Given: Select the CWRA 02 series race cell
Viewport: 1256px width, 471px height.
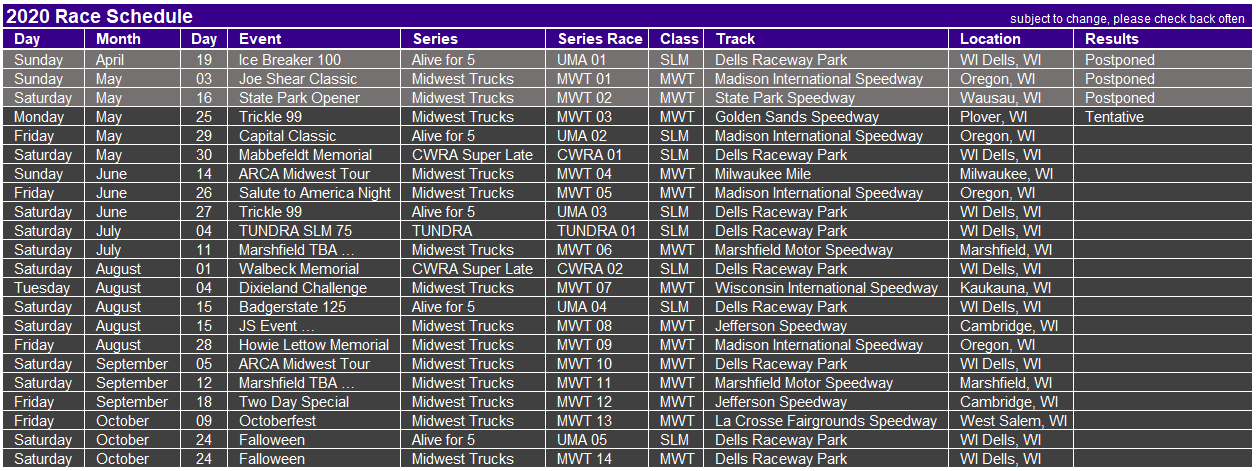Looking at the screenshot, I should [599, 269].
